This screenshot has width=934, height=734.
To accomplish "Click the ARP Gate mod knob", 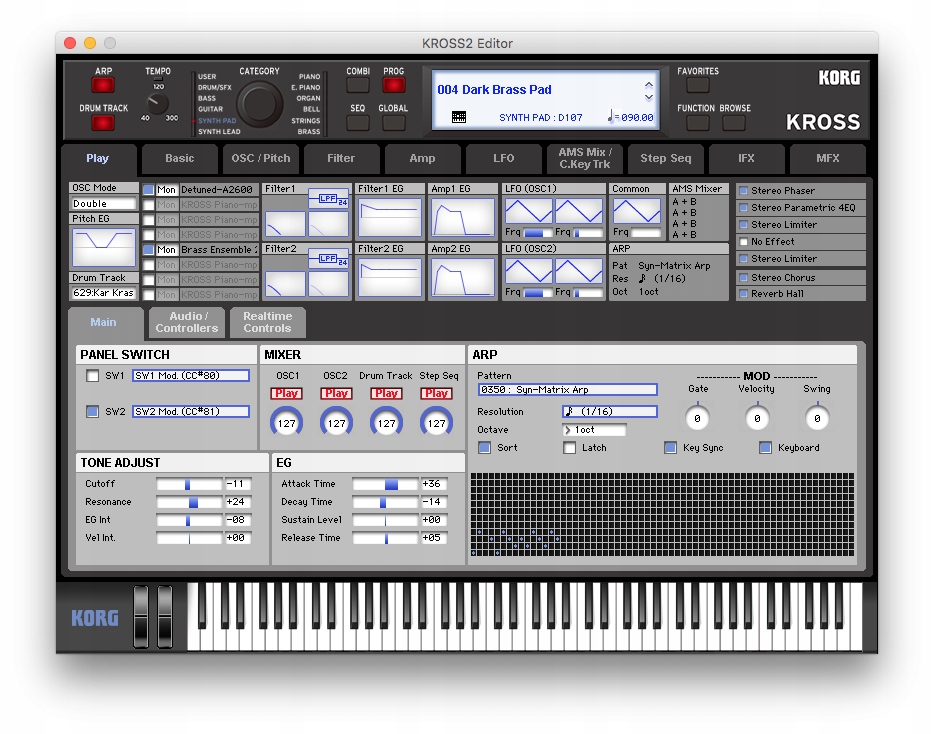I will click(697, 418).
